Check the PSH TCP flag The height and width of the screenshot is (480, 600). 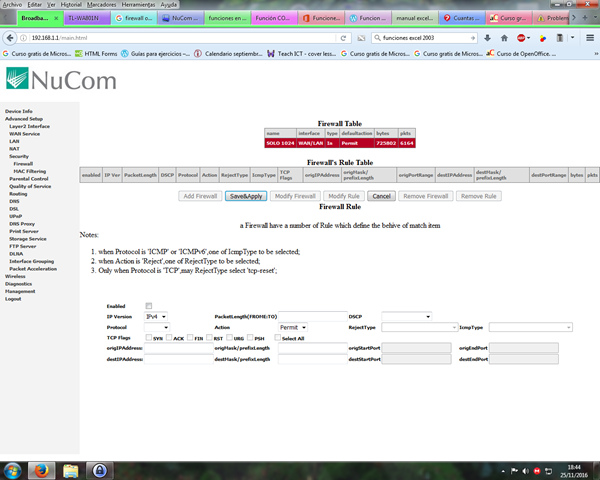[250, 338]
